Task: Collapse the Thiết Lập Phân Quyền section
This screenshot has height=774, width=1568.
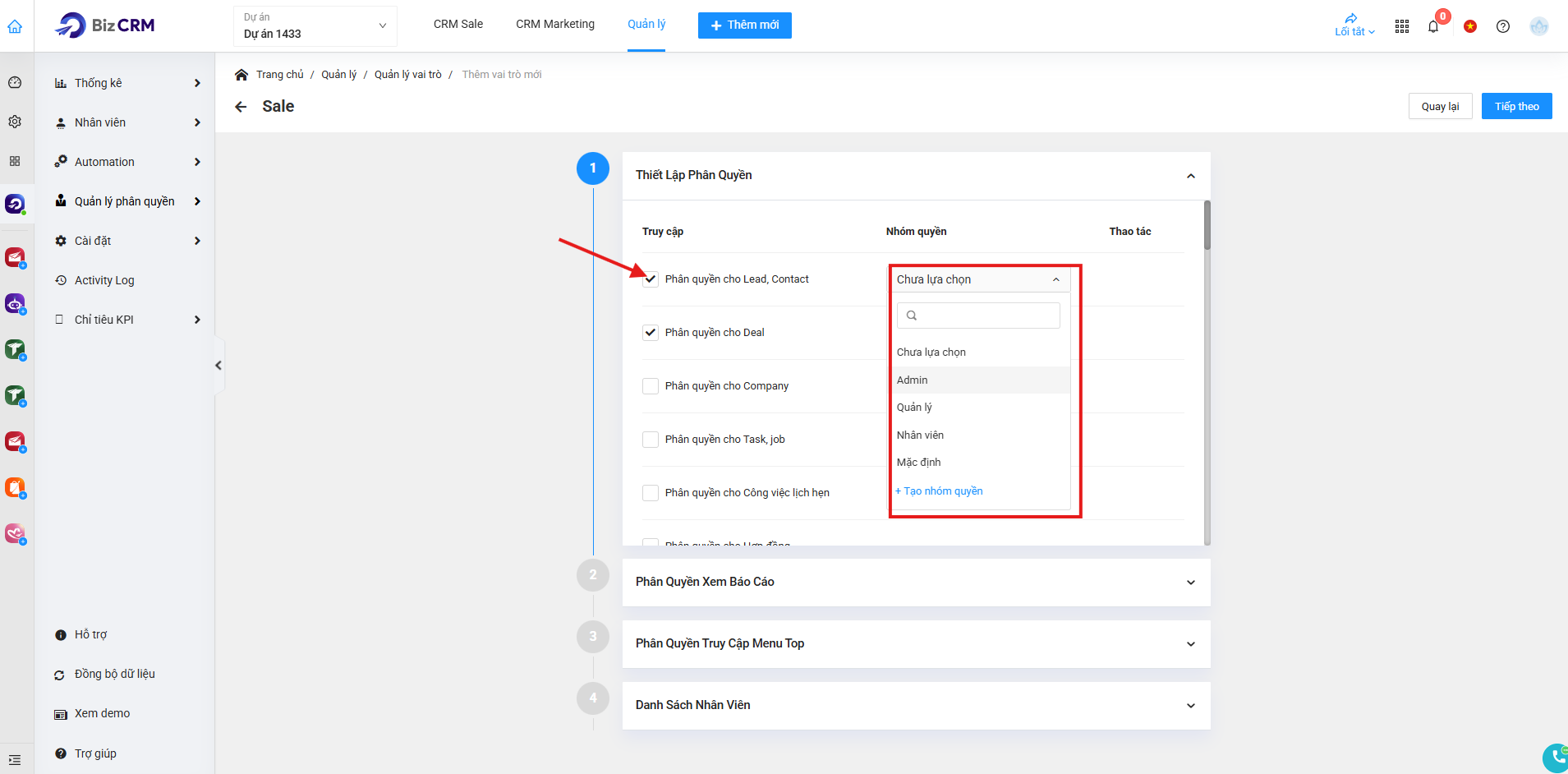Action: (1191, 176)
